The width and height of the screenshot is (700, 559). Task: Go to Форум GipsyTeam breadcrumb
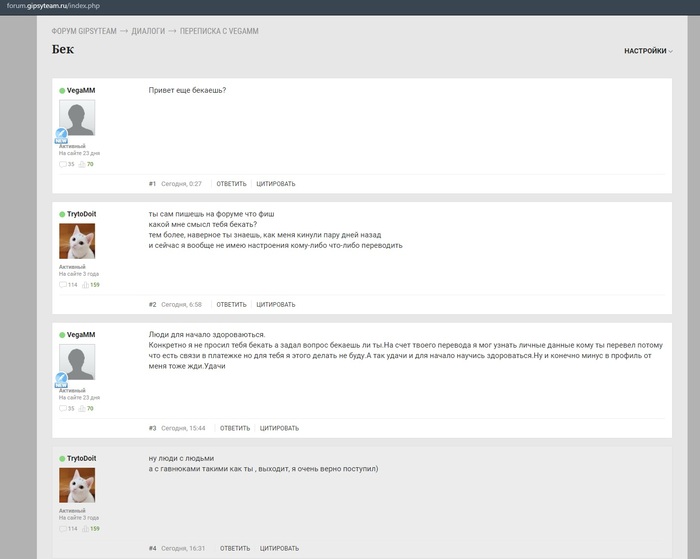pyautogui.click(x=84, y=31)
